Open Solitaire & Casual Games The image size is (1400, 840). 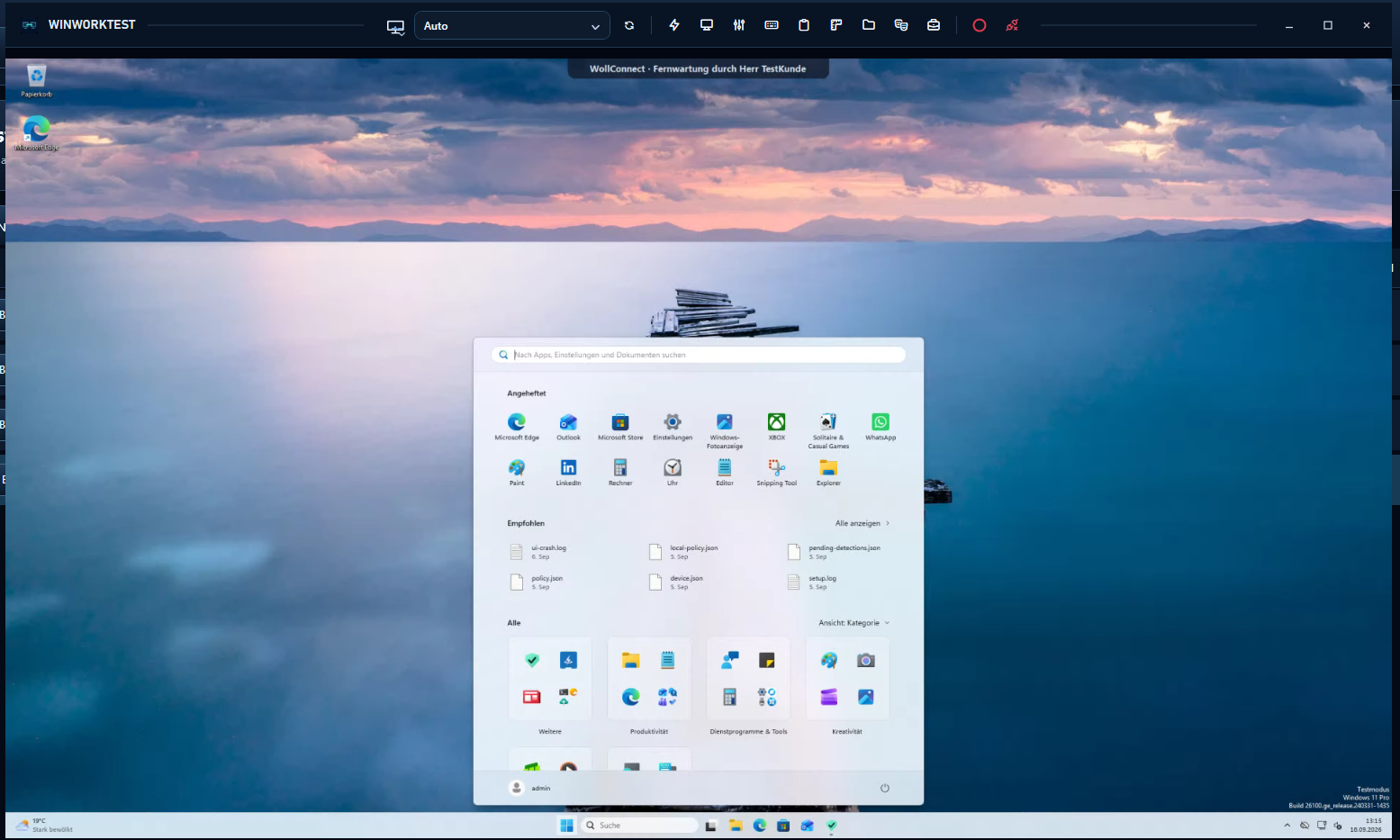pos(828,430)
